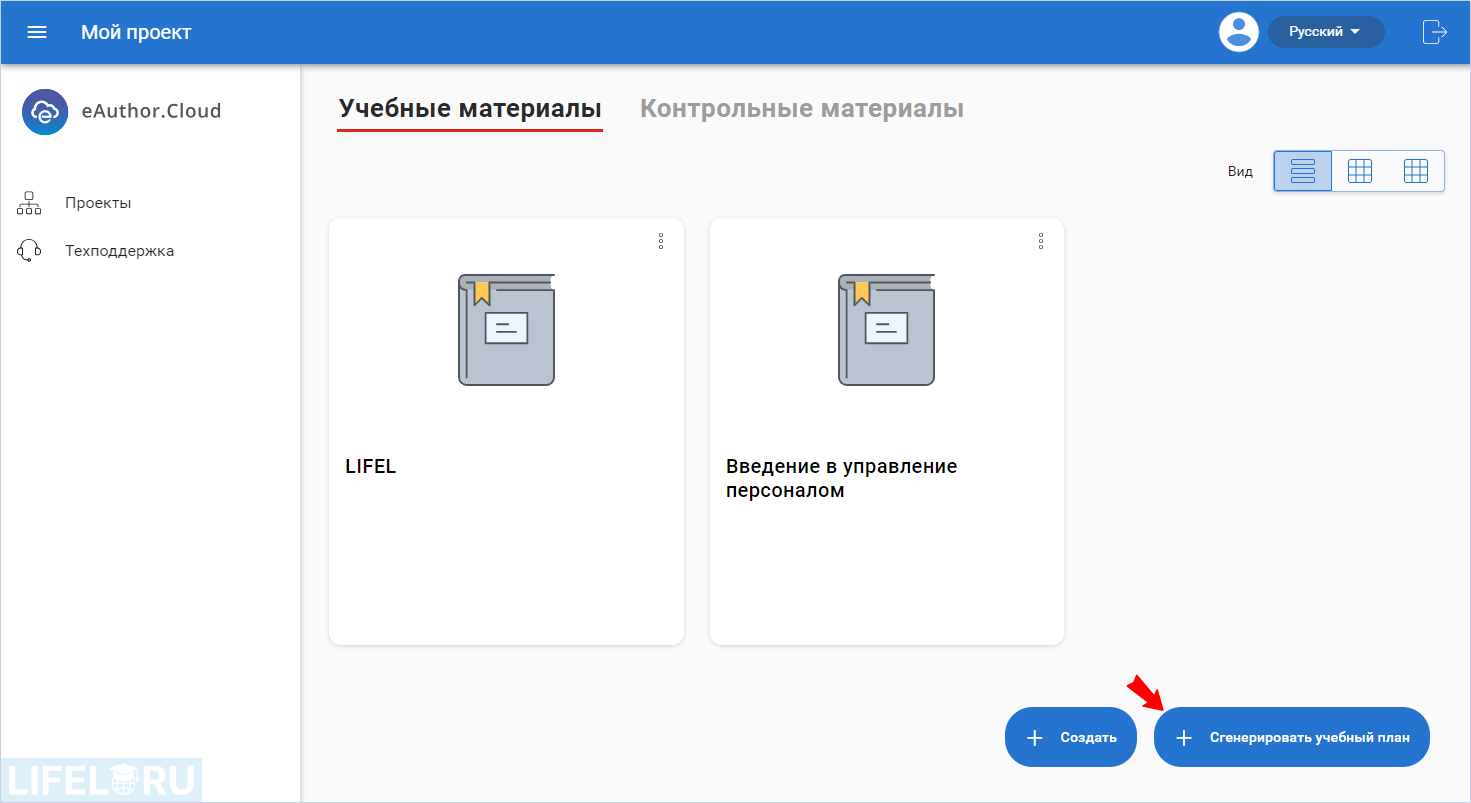Click the logout icon top right
This screenshot has width=1471, height=803.
[1434, 31]
